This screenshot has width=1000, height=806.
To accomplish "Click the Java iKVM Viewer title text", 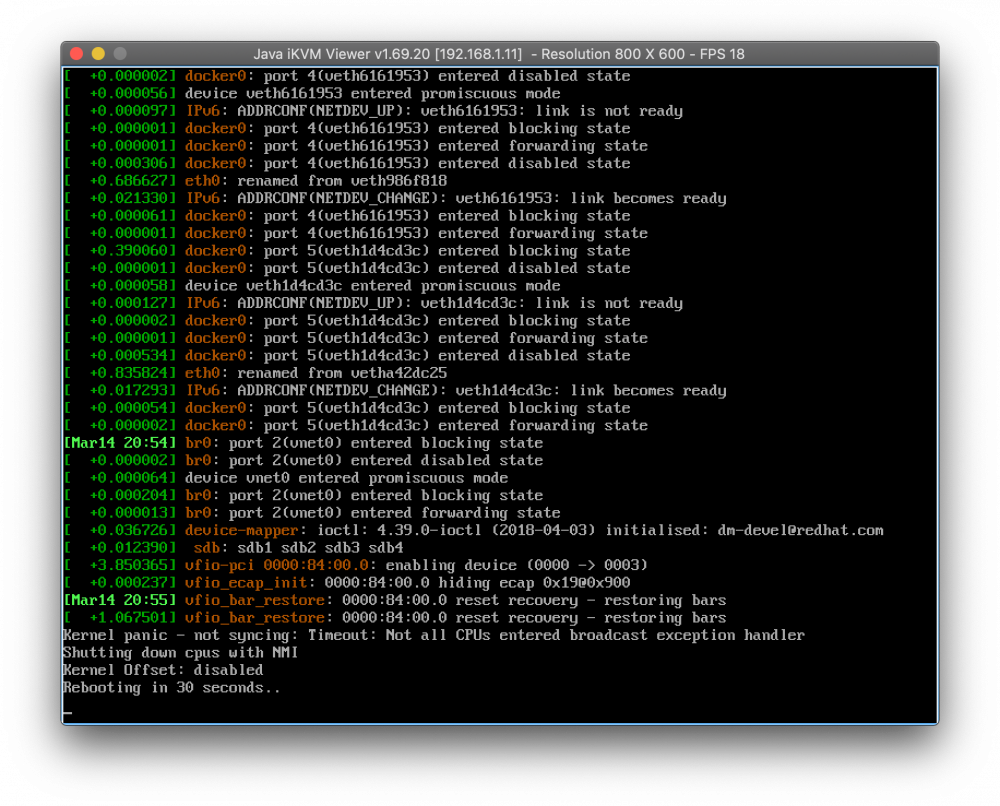I will point(499,54).
